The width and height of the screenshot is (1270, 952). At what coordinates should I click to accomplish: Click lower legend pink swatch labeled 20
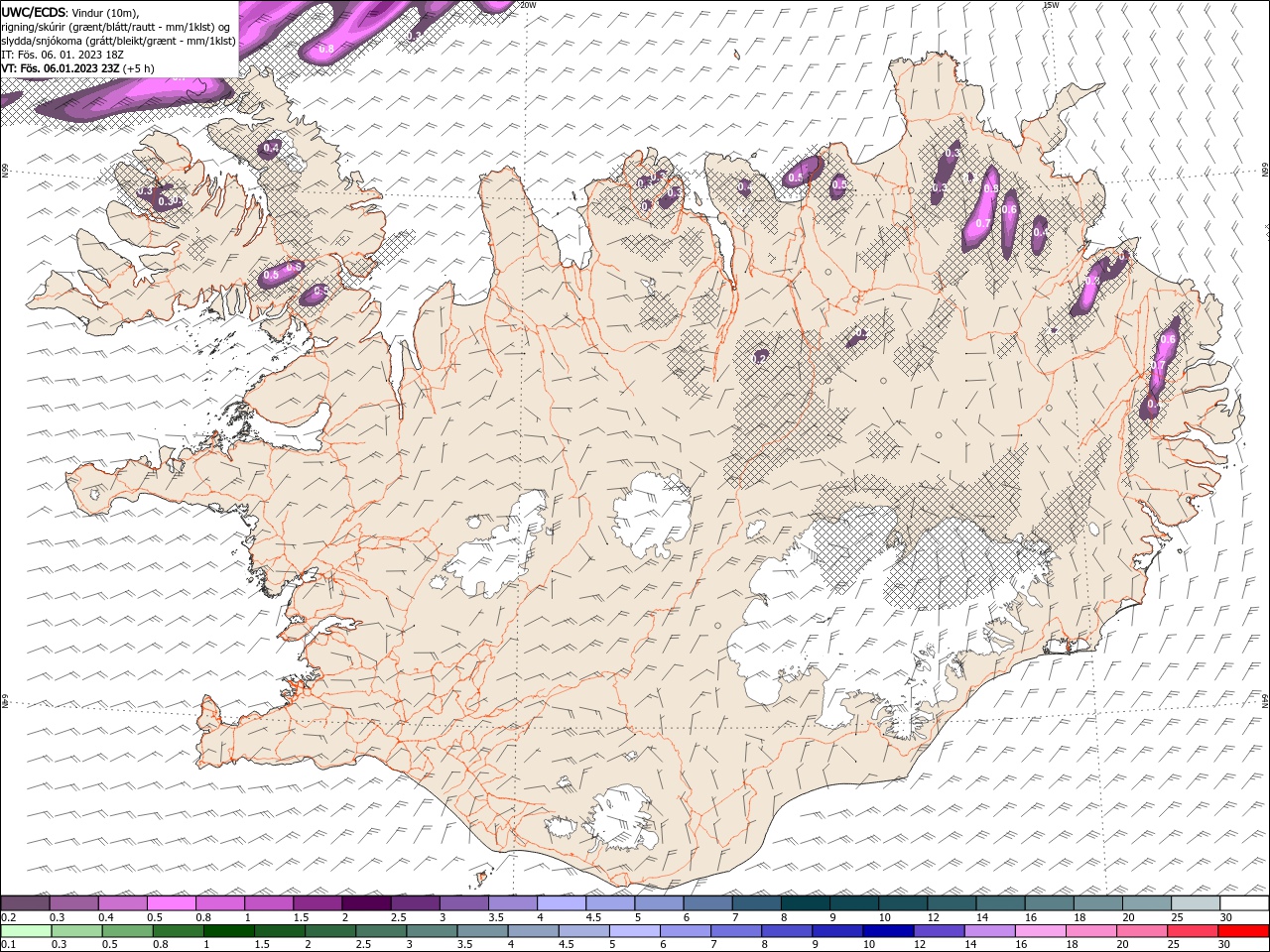point(1141,931)
